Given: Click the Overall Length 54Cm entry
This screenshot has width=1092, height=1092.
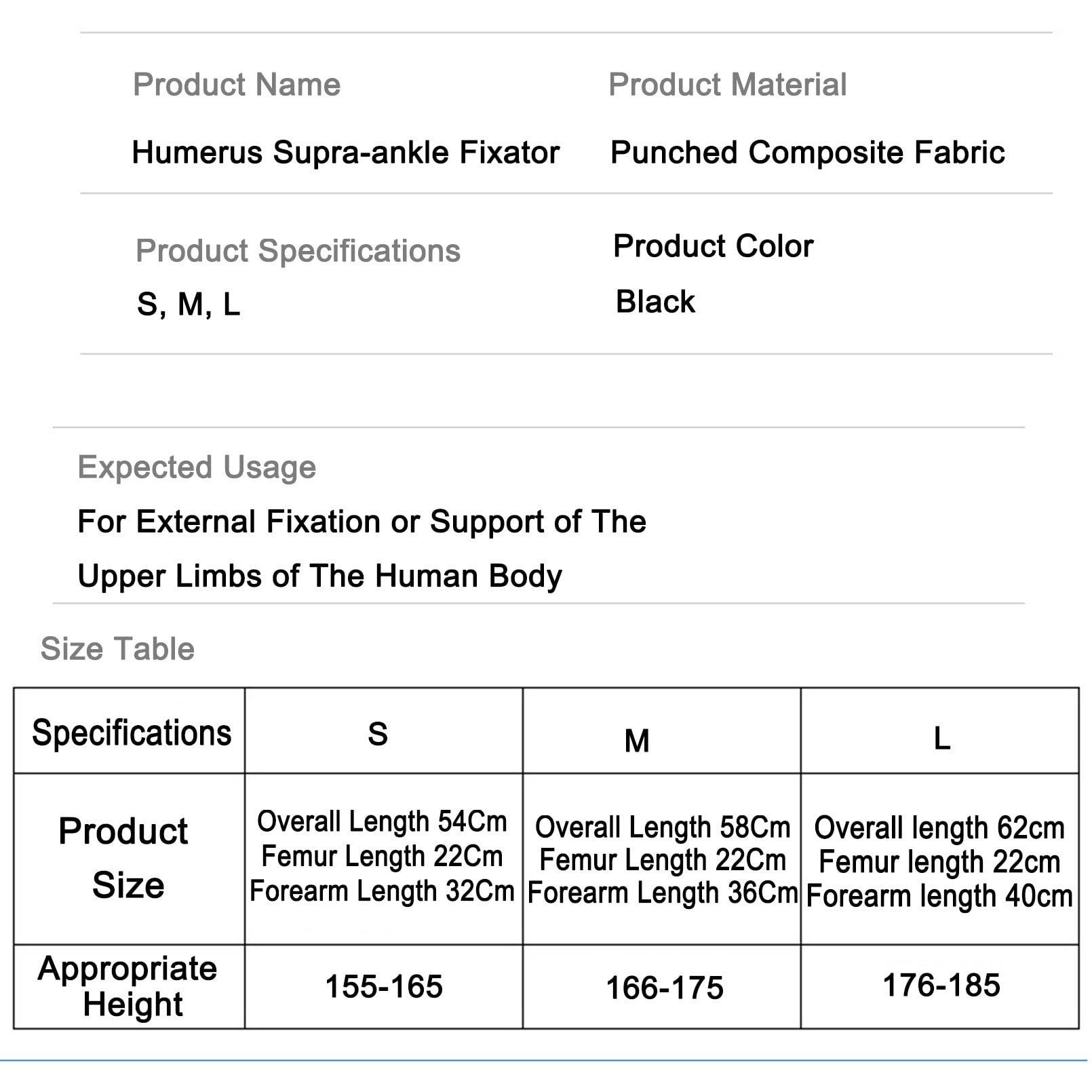Looking at the screenshot, I should click(382, 822).
